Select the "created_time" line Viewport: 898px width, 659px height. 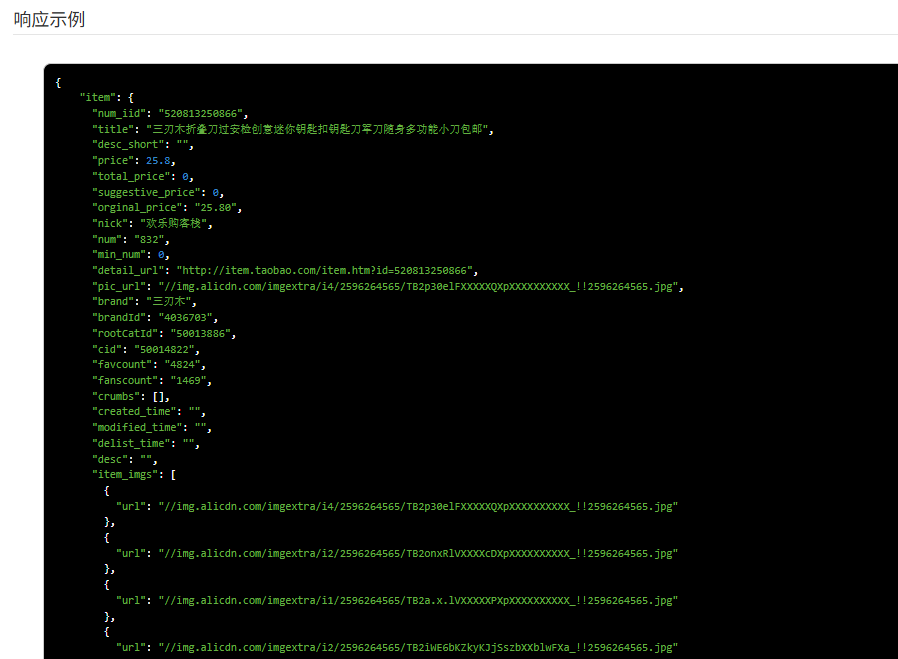(149, 412)
